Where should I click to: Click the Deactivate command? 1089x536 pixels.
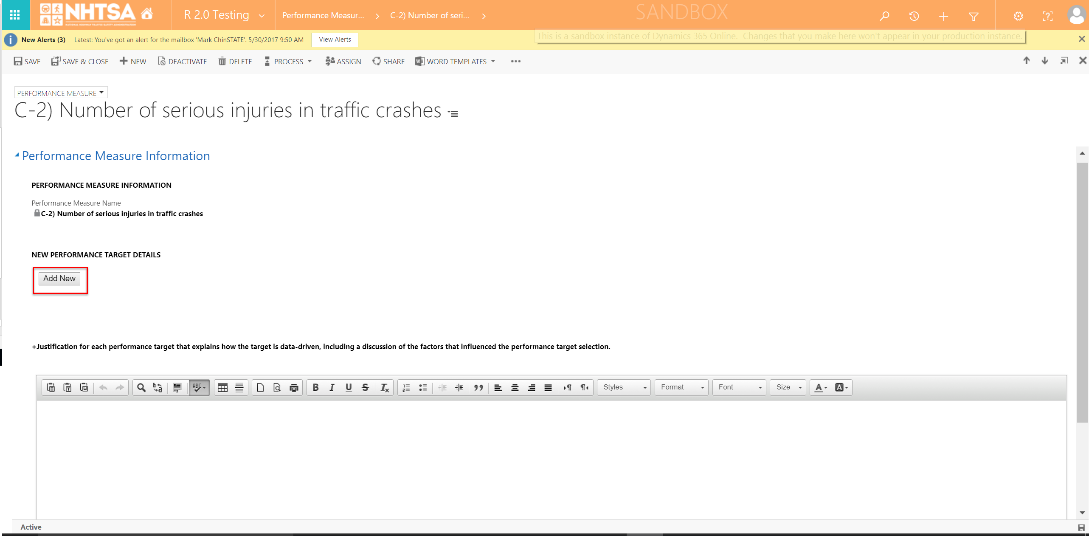182,61
